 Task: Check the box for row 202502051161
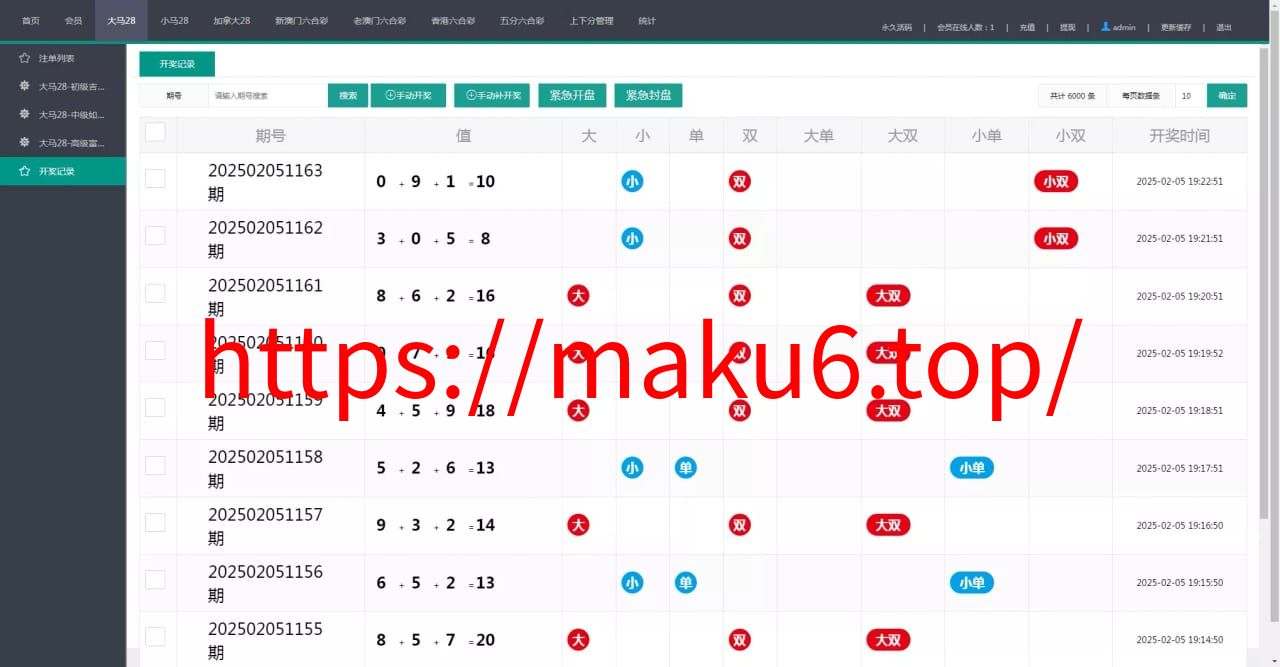tap(155, 293)
